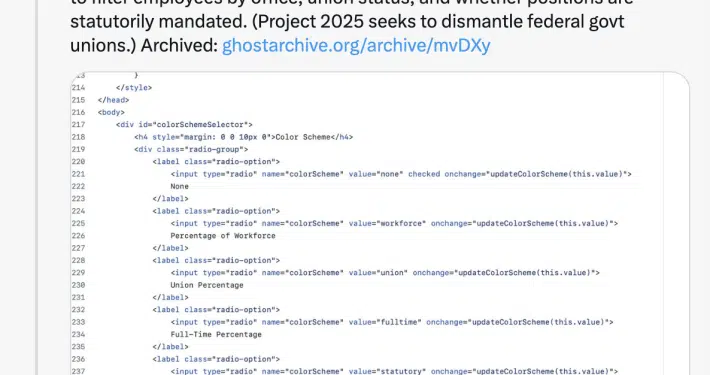This screenshot has height=375, width=710.
Task: Open the ghostarchive.org/archive/mvDXy link
Action: point(356,45)
